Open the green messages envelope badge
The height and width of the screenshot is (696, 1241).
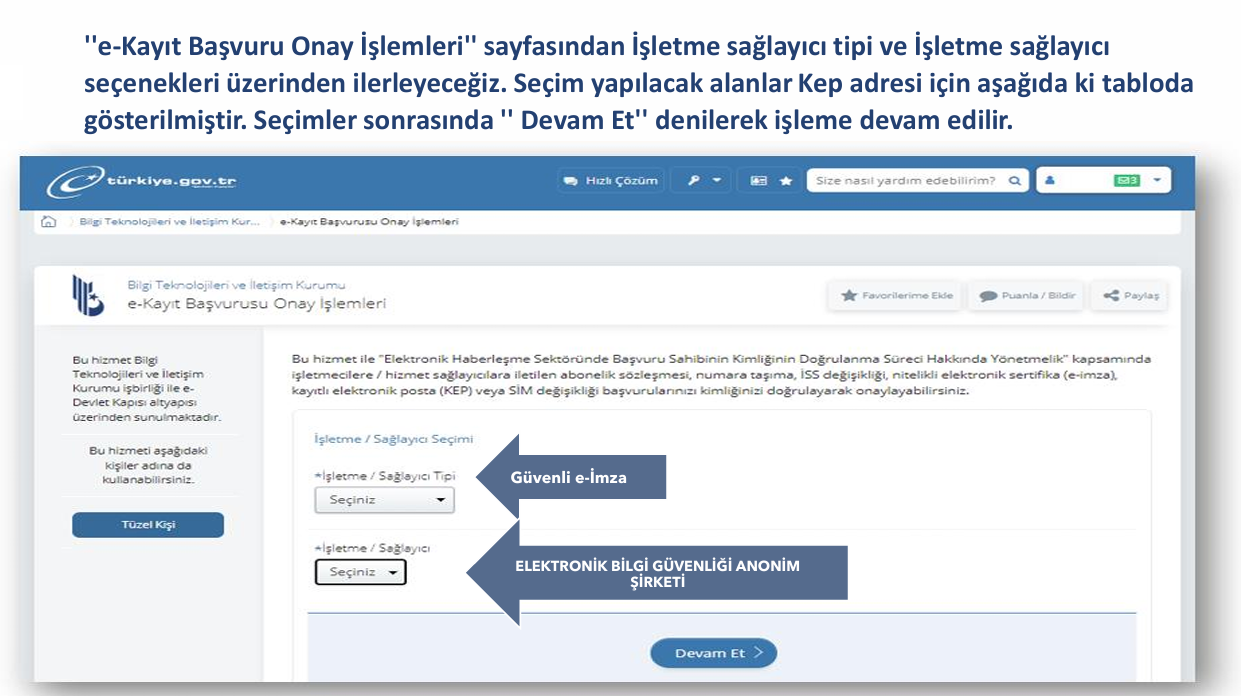pos(1127,181)
